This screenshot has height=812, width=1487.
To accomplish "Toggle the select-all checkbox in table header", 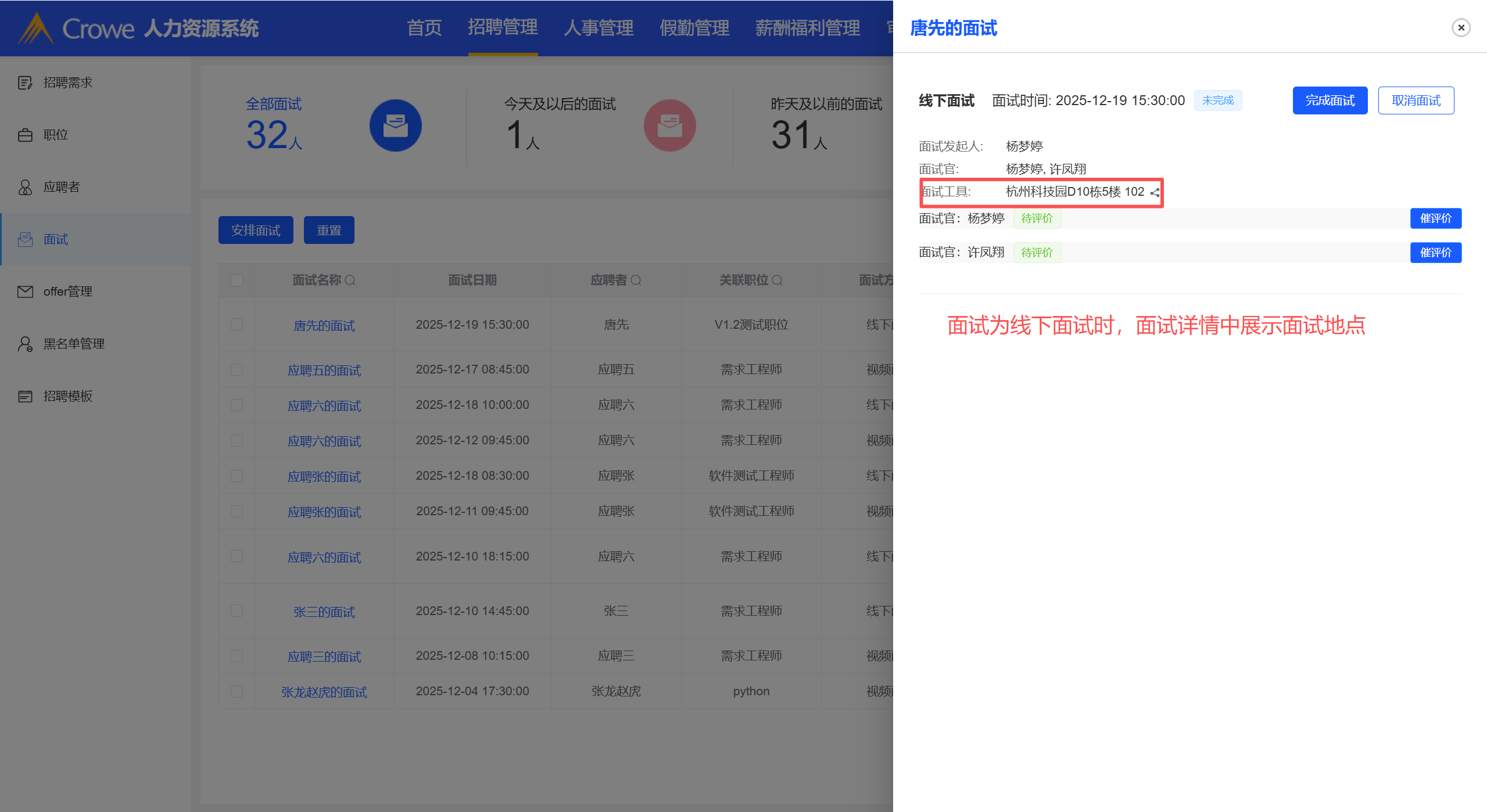I will point(237,281).
